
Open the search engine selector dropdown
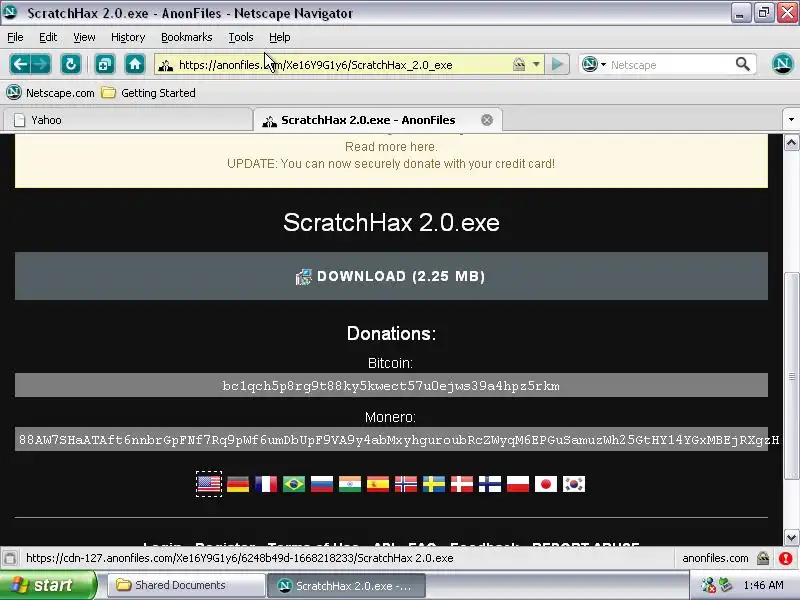click(594, 64)
